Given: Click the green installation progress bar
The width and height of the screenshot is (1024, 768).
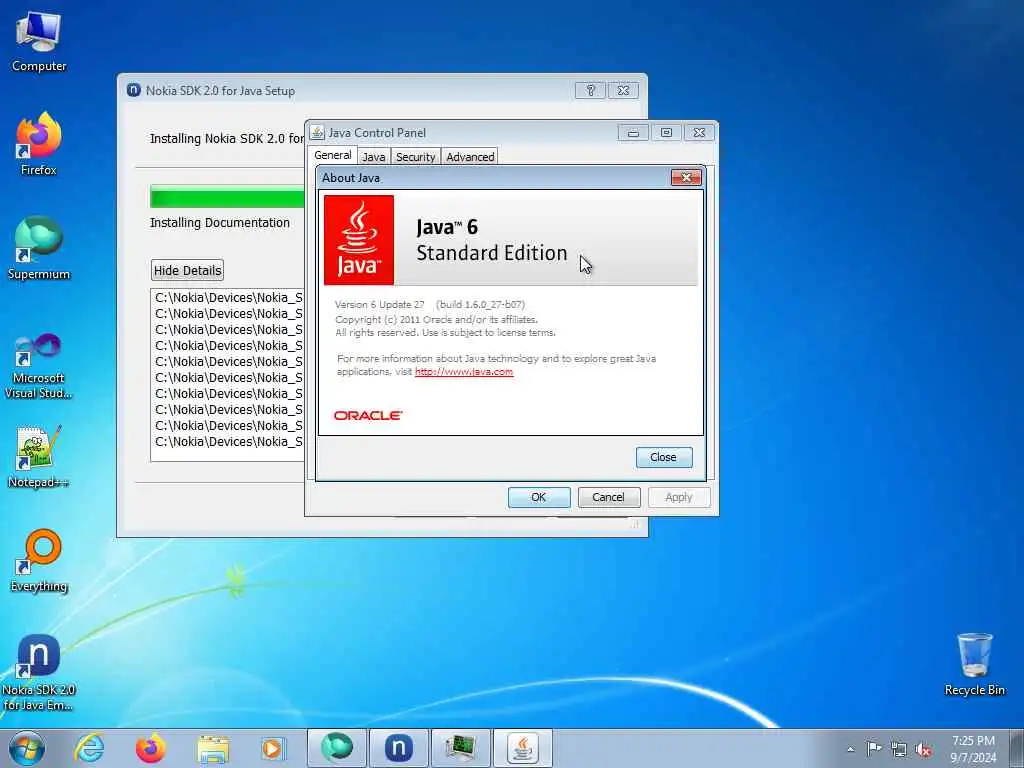Looking at the screenshot, I should [x=227, y=196].
